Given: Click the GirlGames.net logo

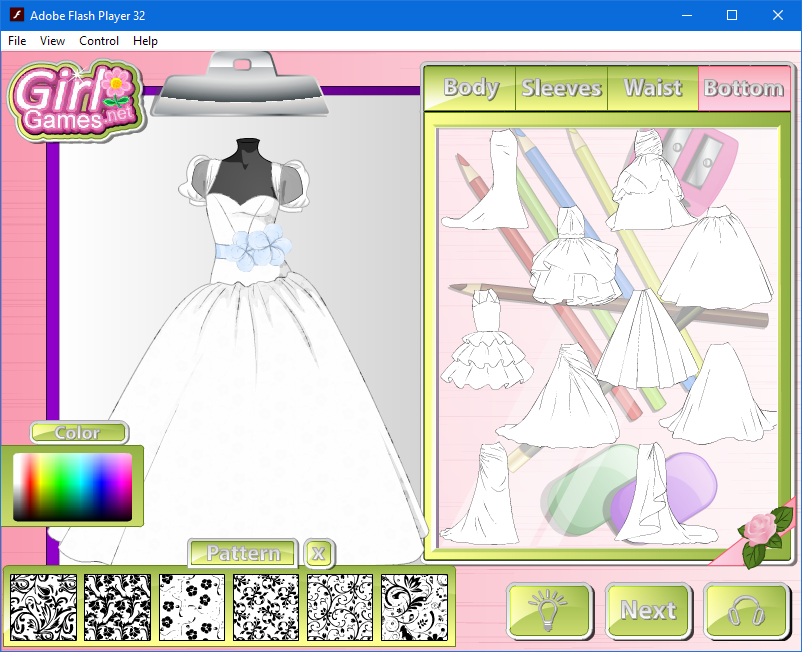Looking at the screenshot, I should click(76, 101).
